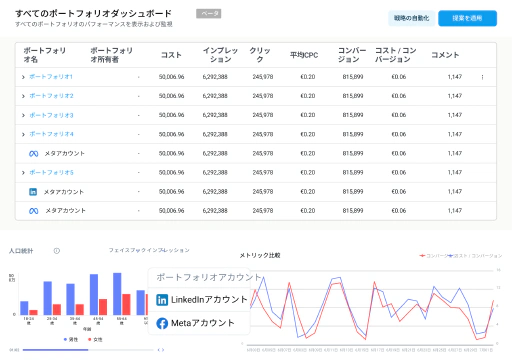Toggle the red コンバージョン legend series
Screen dimensions: 512x361
433,256
